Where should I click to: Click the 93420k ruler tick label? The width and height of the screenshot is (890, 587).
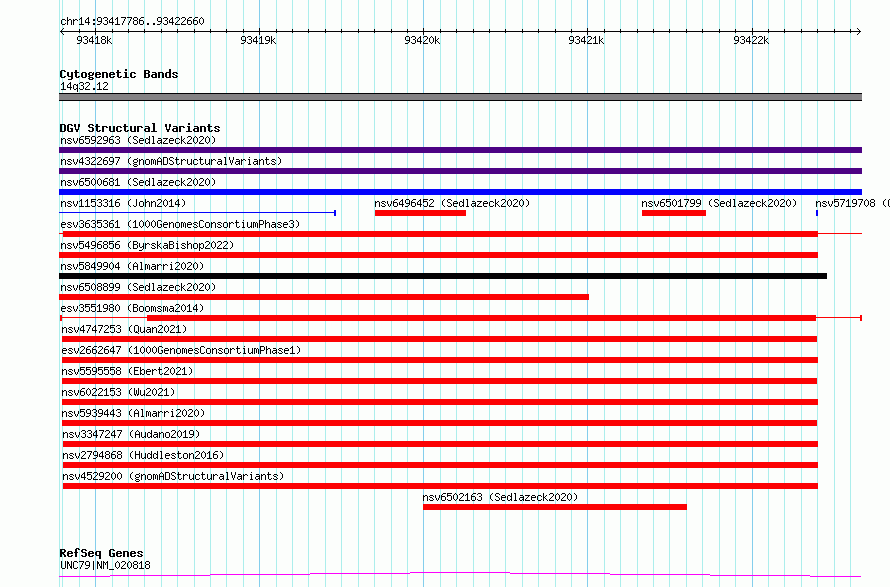(422, 40)
